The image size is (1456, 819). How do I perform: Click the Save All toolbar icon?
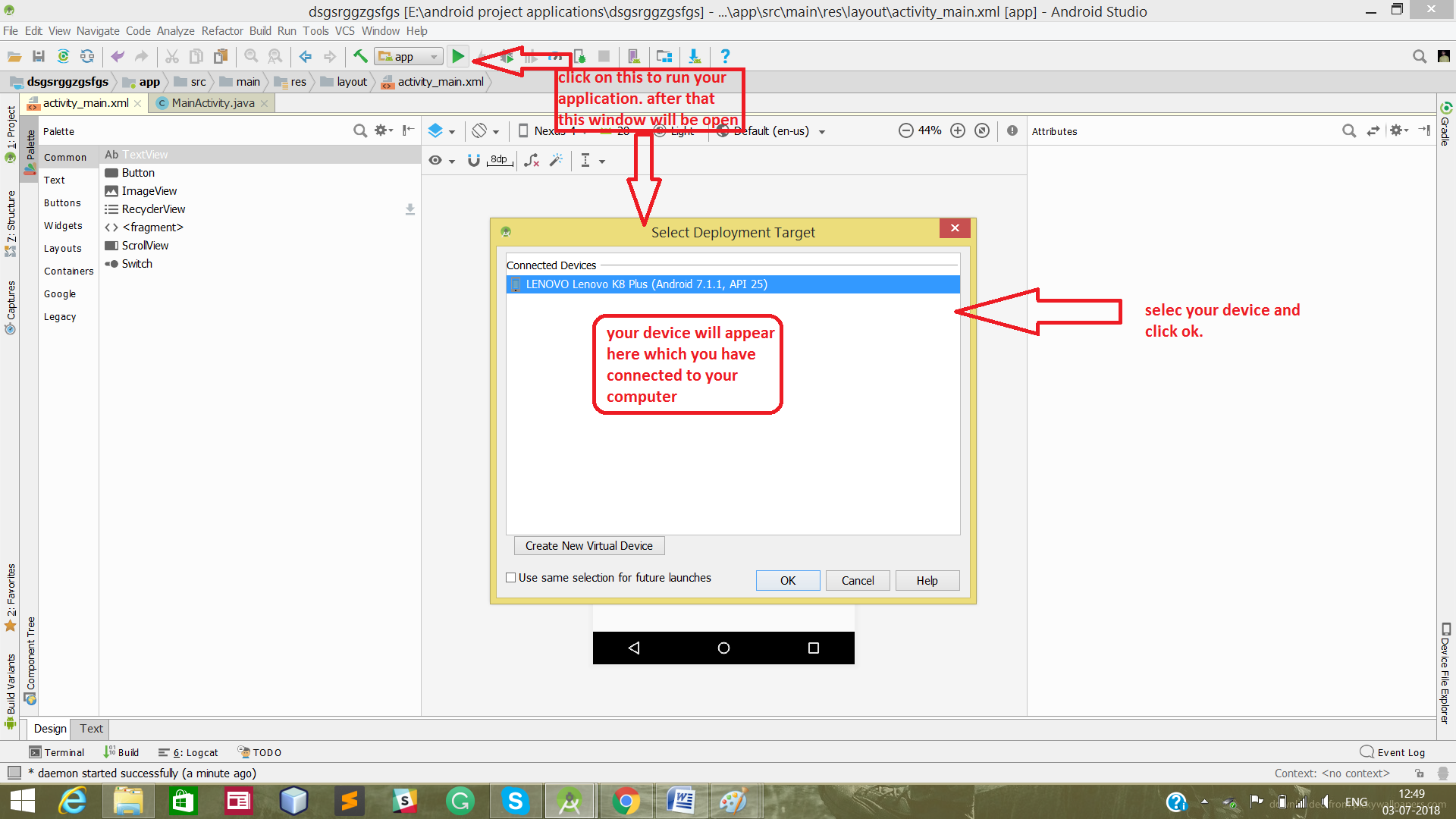(39, 56)
